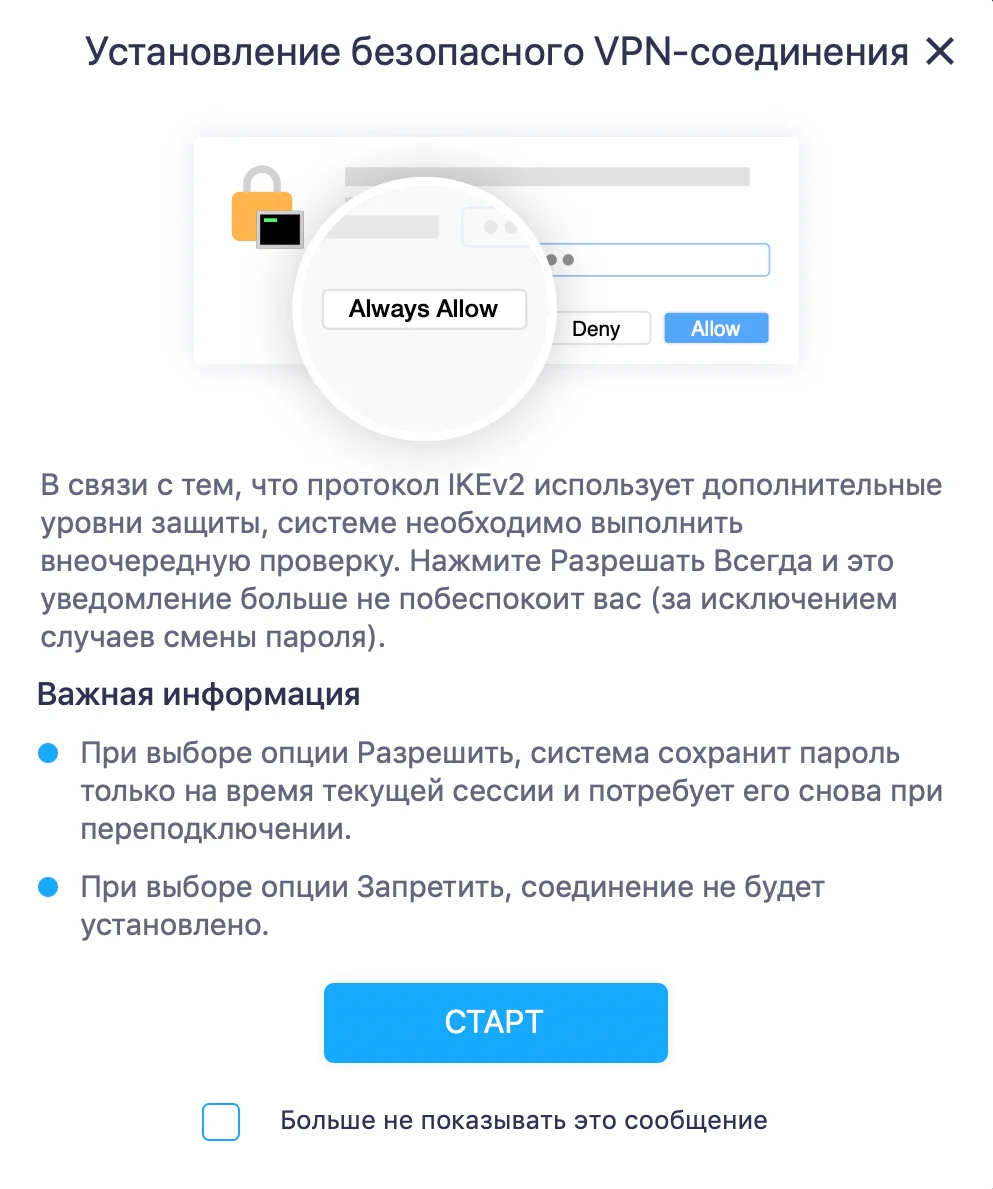Click the IKEv2 protocol explanation paragraph
This screenshot has height=1189, width=993.
pos(491,560)
